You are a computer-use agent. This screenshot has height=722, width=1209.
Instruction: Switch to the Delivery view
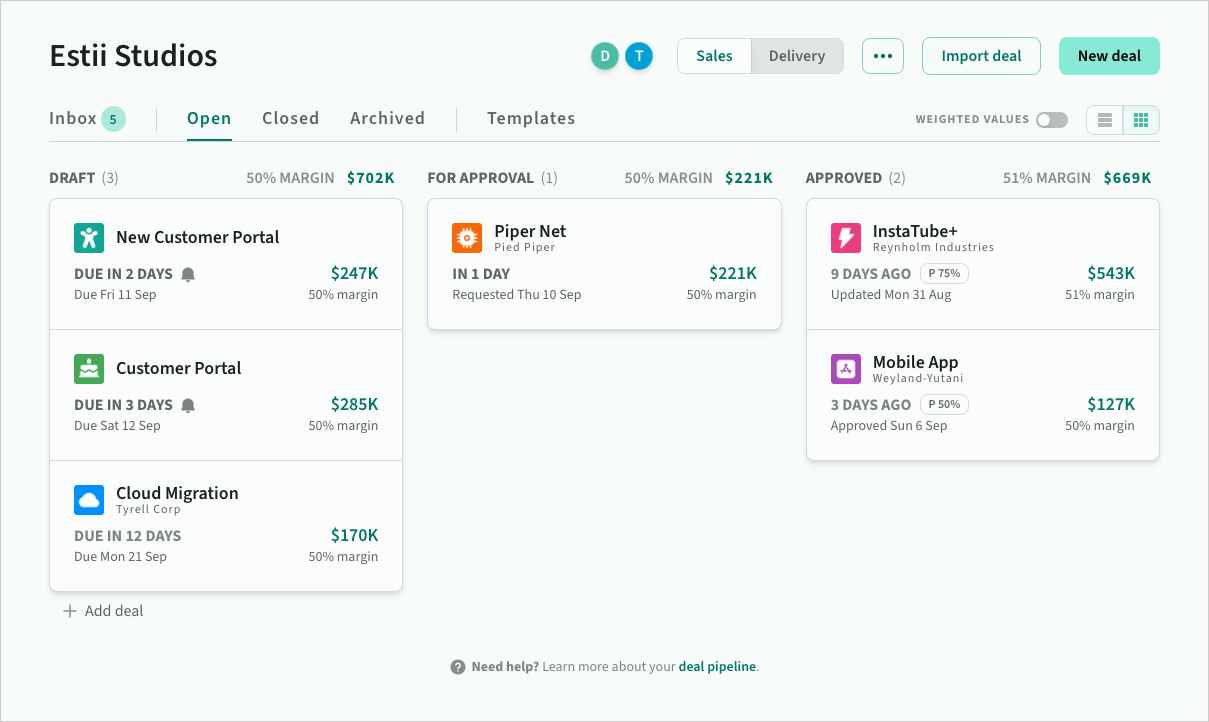click(797, 56)
